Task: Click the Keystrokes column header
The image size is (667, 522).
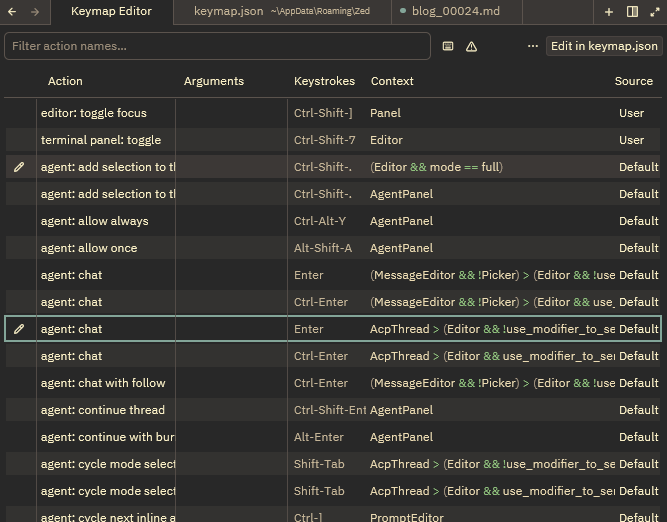Action: coord(324,81)
